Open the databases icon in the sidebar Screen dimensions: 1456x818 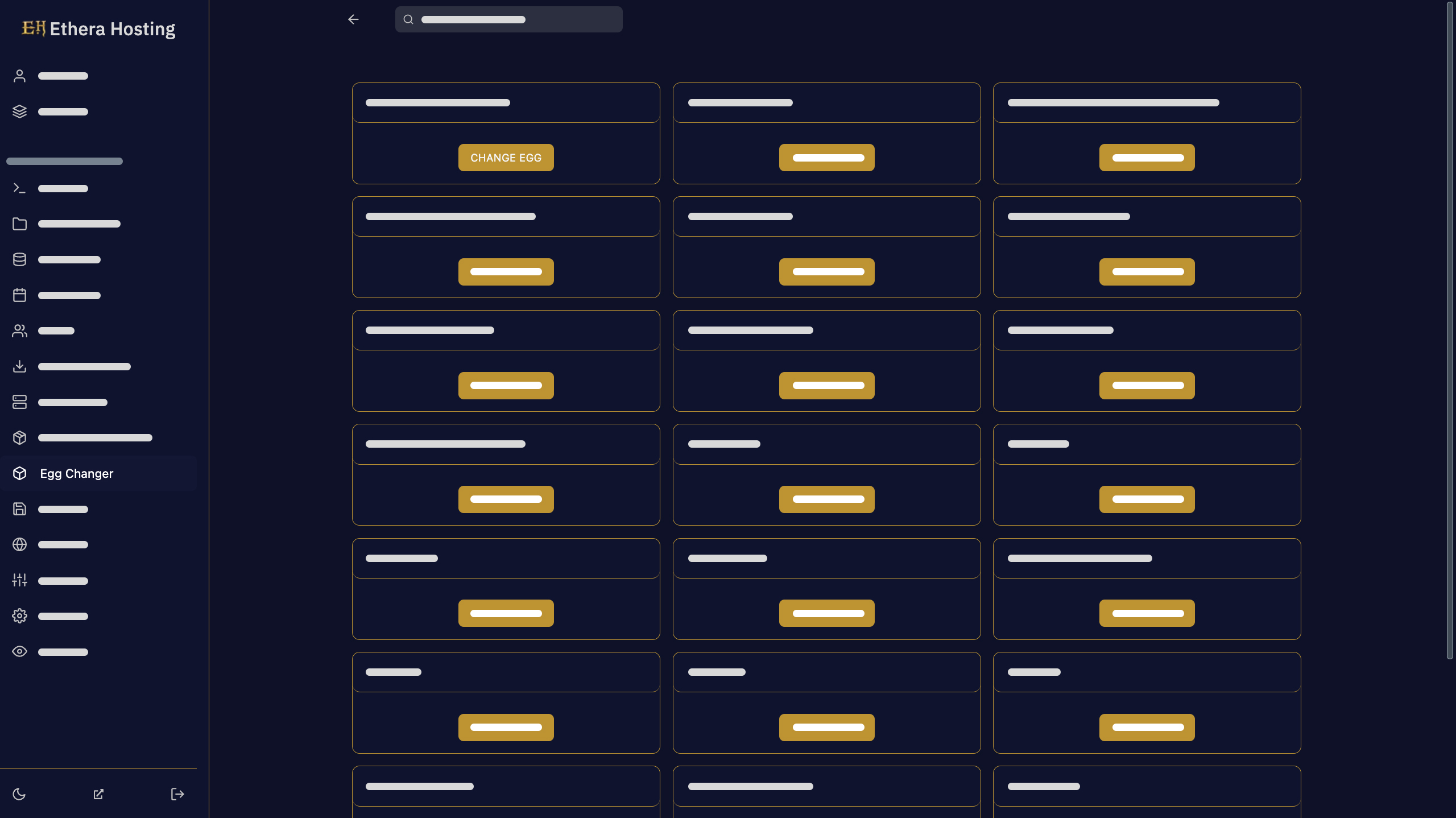click(x=20, y=259)
